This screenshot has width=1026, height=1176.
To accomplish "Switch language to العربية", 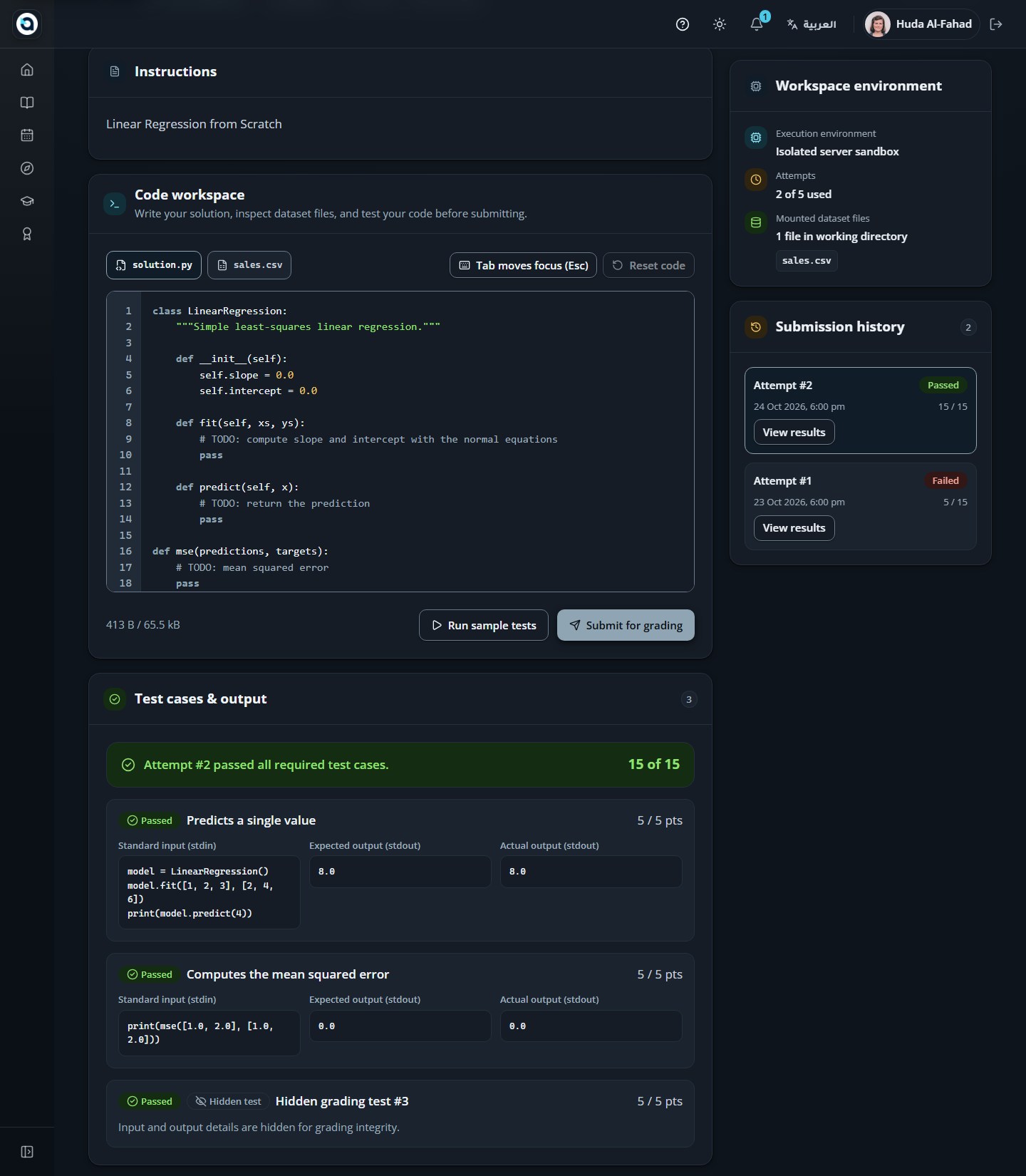I will (812, 24).
